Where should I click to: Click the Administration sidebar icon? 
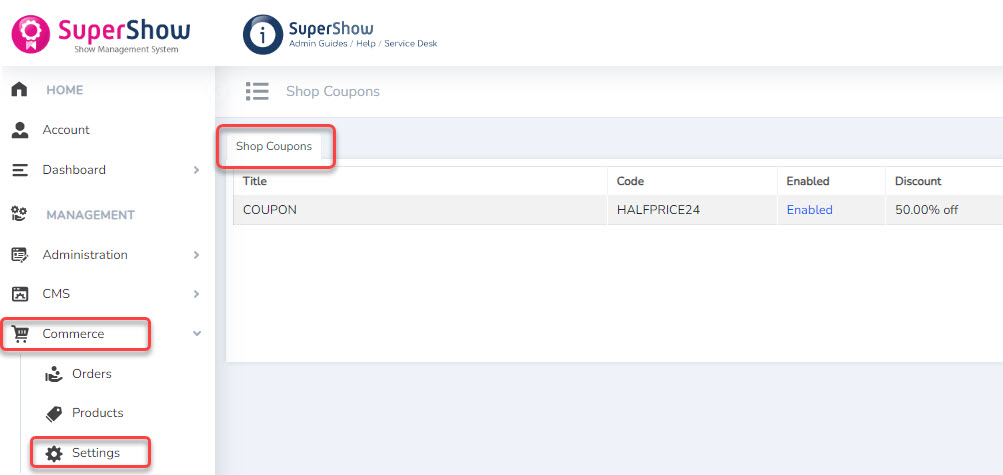19,255
